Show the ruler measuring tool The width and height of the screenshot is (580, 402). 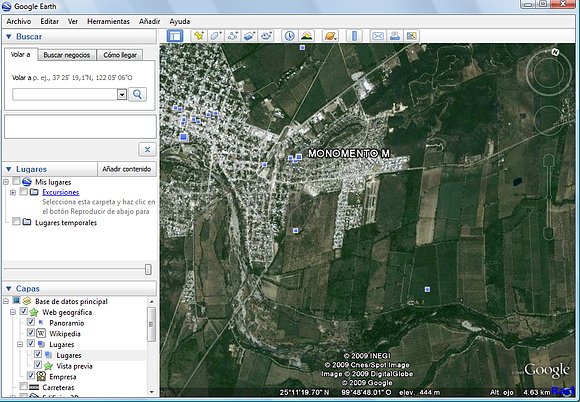[354, 36]
